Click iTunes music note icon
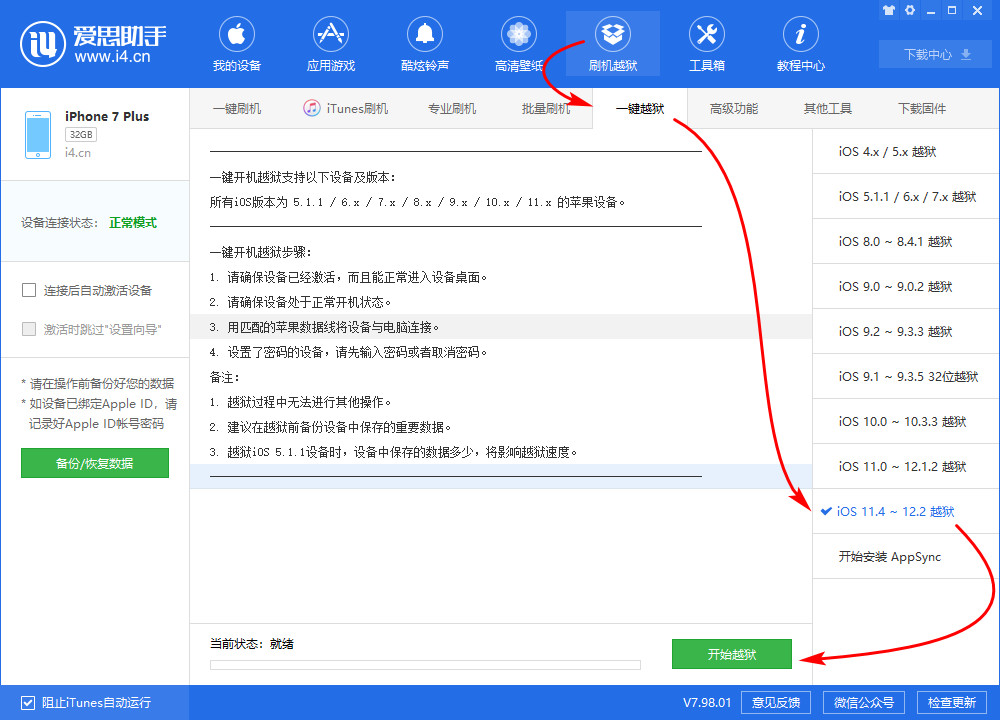 tap(311, 108)
